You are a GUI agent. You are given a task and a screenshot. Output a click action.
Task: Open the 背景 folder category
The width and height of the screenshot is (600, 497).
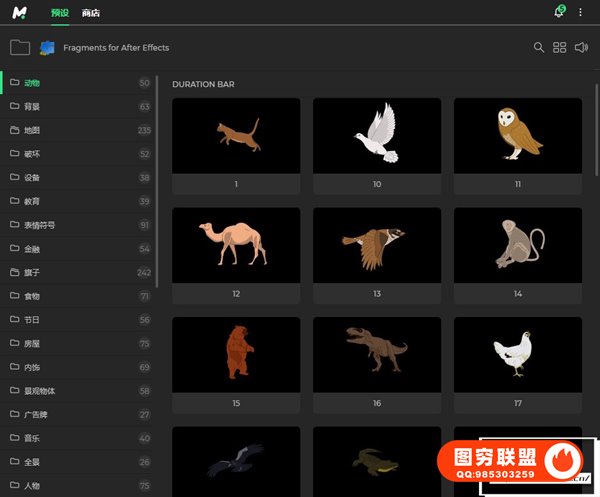pyautogui.click(x=32, y=106)
